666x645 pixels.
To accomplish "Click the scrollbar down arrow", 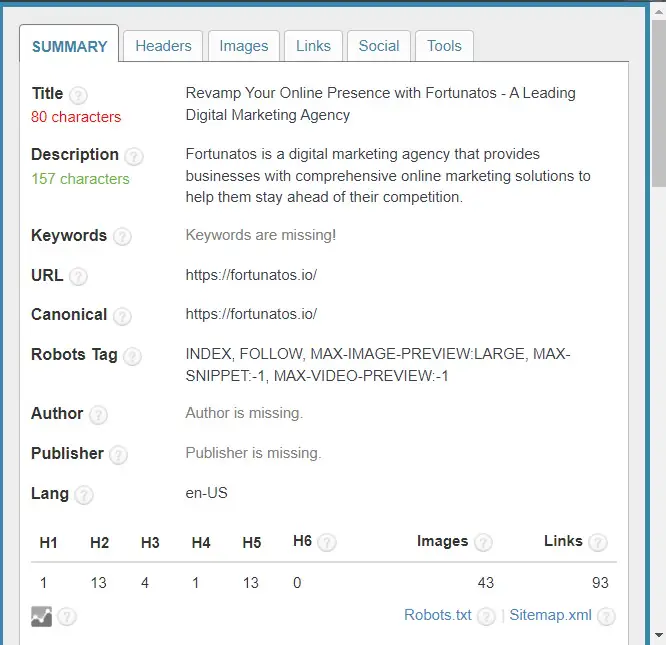I will 659,635.
